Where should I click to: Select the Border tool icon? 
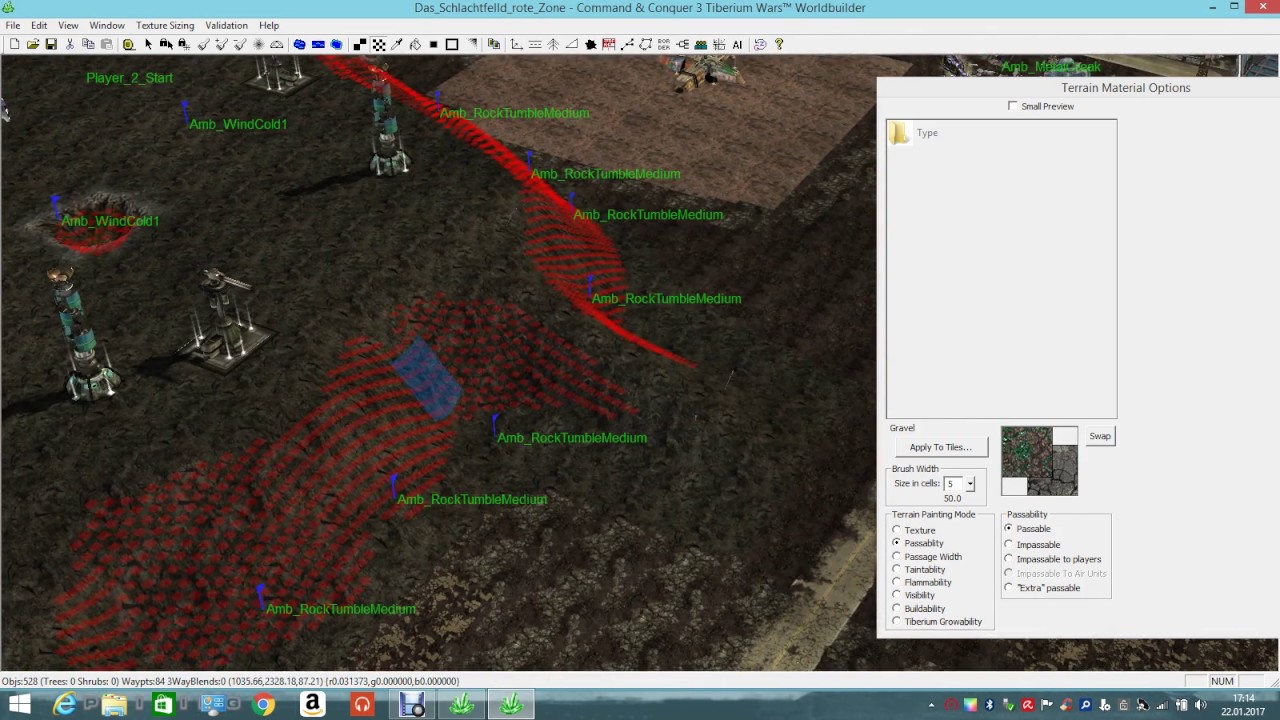664,44
